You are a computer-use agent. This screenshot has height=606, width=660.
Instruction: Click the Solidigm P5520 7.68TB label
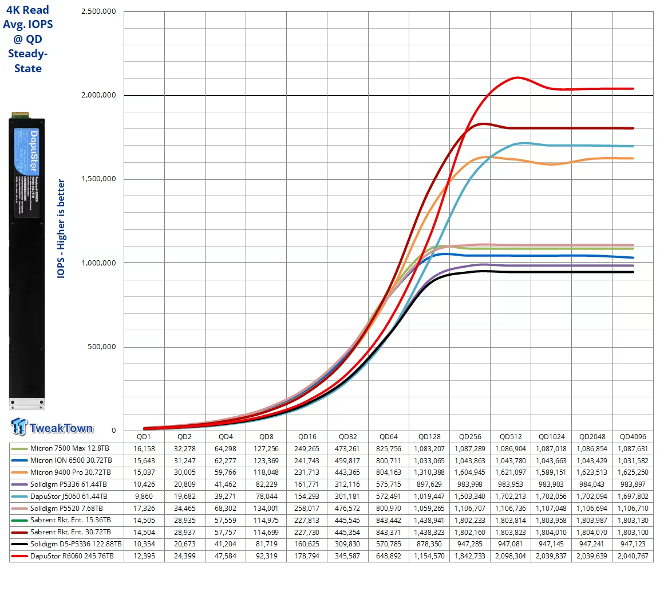pos(67,508)
